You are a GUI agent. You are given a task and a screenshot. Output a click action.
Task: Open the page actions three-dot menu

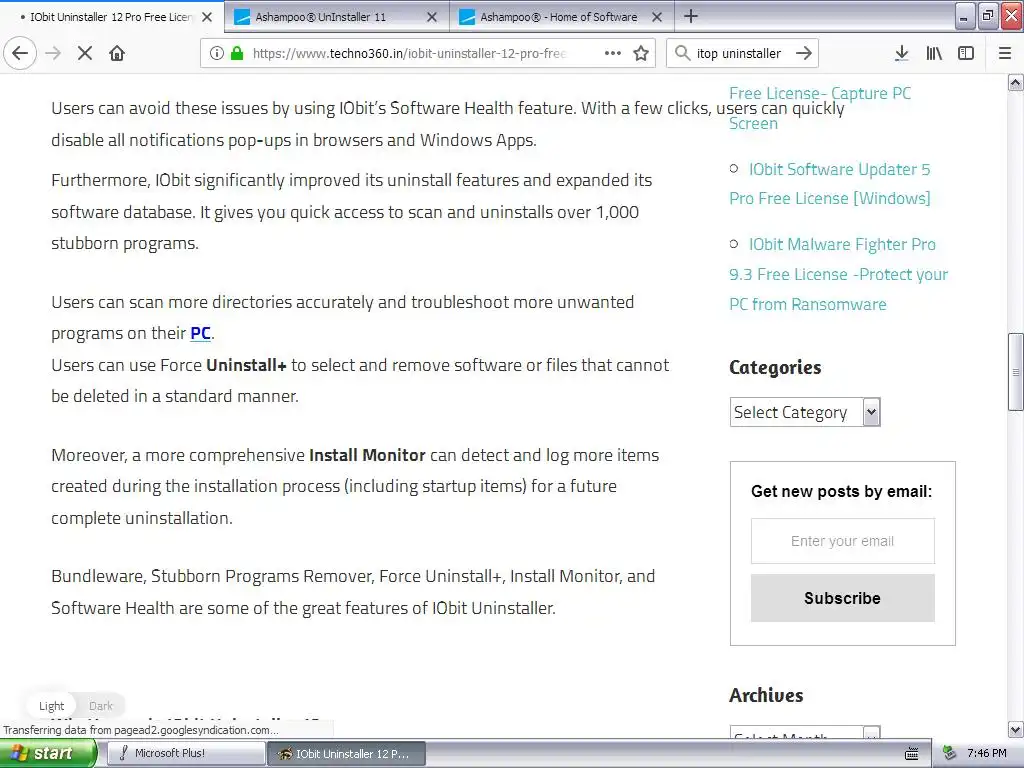pos(613,53)
